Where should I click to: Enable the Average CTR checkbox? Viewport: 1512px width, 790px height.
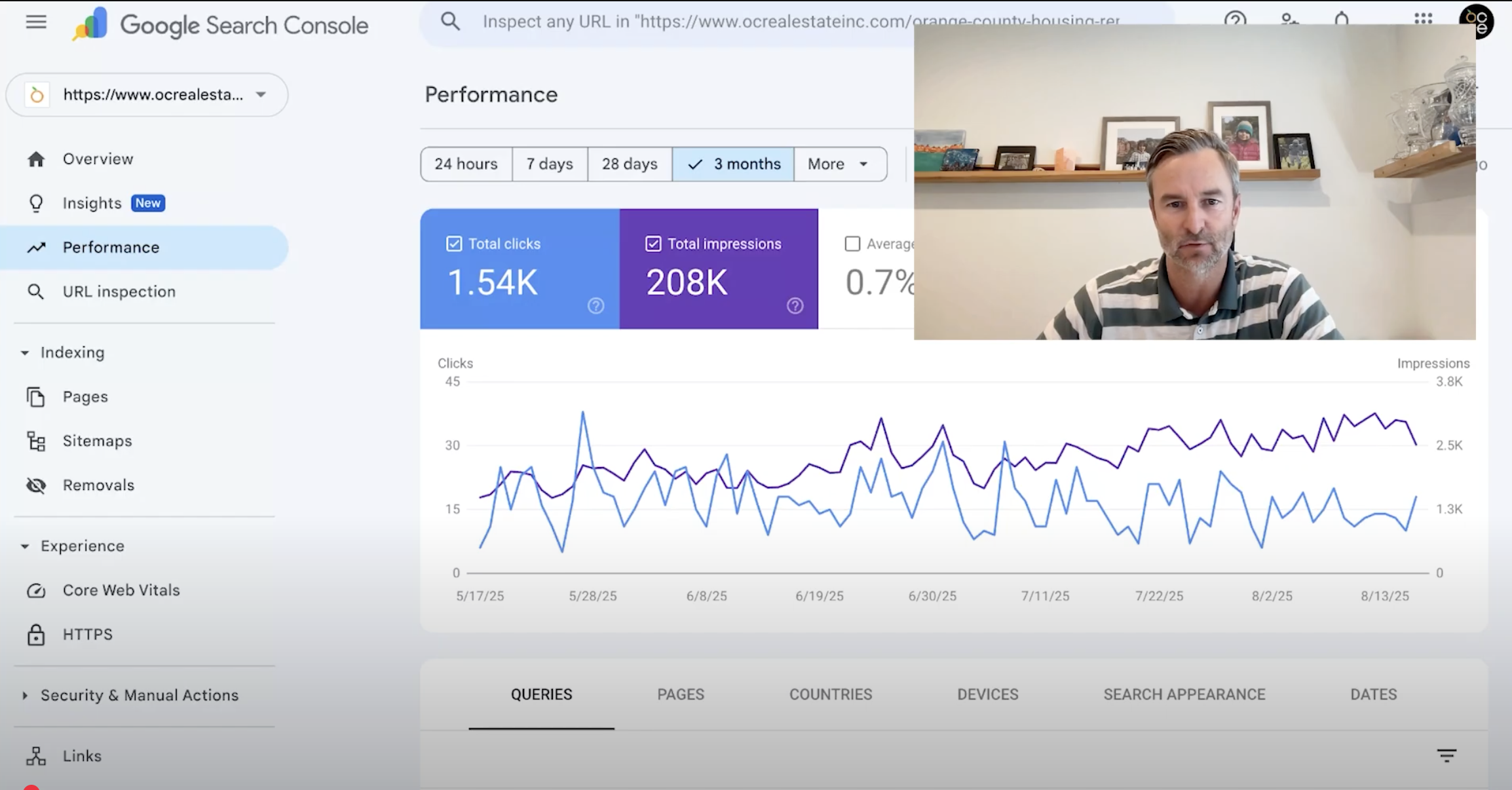(852, 244)
